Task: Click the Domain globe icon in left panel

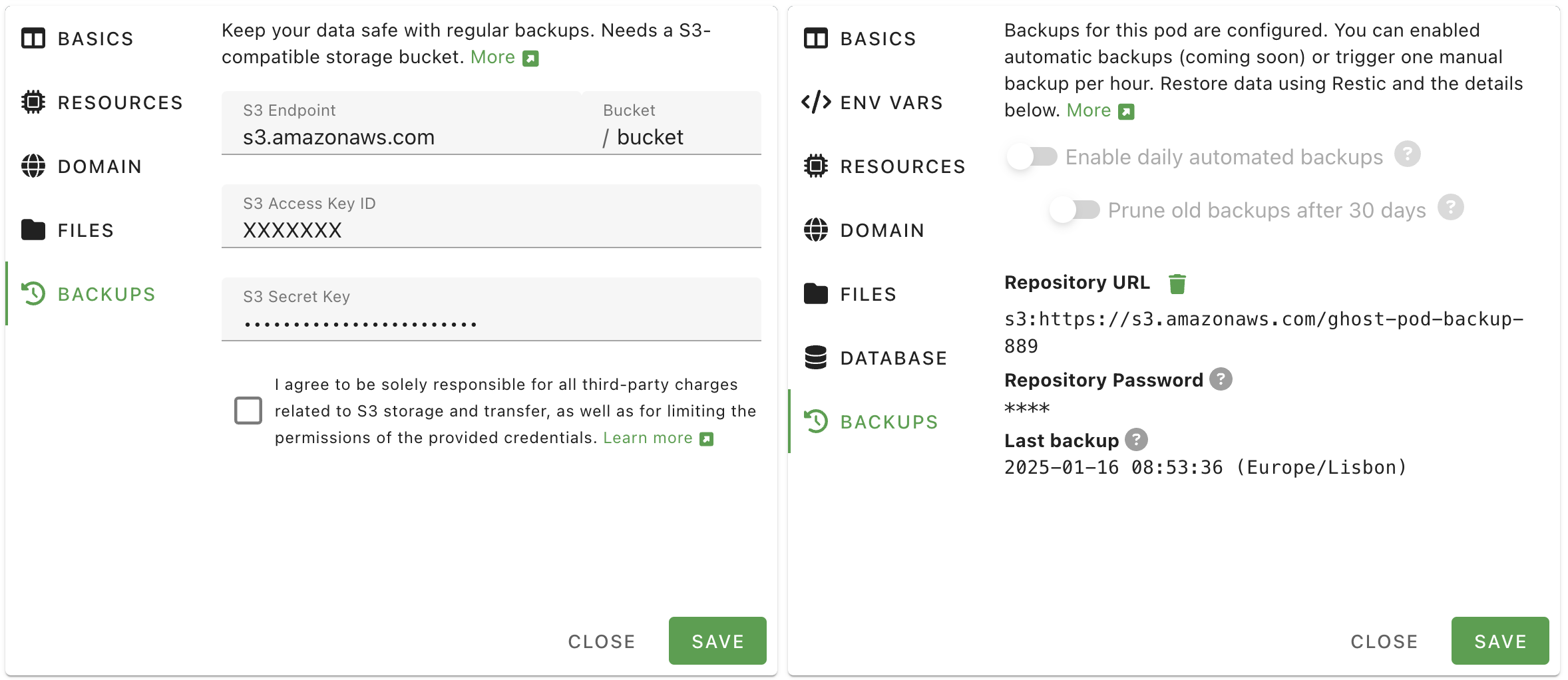Action: click(x=33, y=166)
